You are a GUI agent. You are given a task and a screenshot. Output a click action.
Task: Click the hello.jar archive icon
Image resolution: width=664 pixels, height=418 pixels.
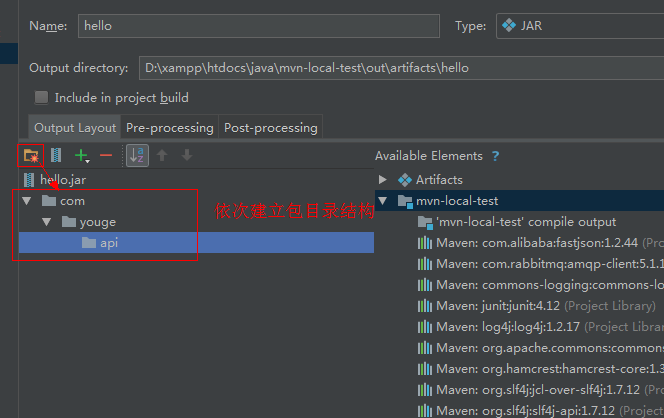(29, 180)
